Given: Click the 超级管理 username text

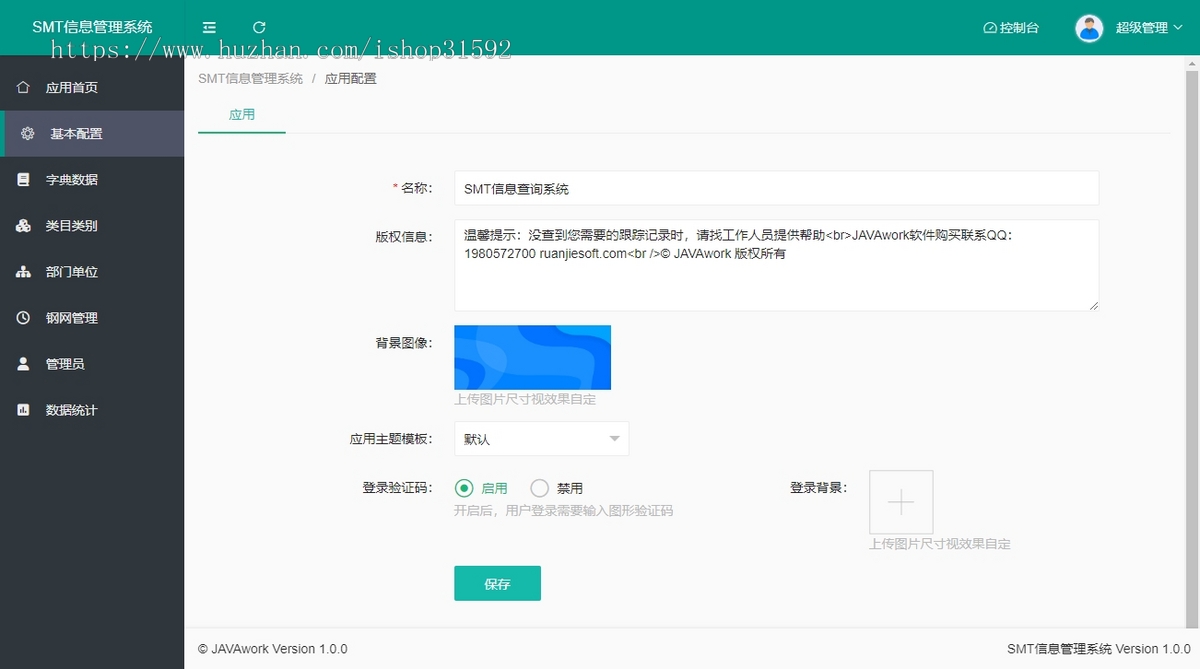Looking at the screenshot, I should 1141,28.
